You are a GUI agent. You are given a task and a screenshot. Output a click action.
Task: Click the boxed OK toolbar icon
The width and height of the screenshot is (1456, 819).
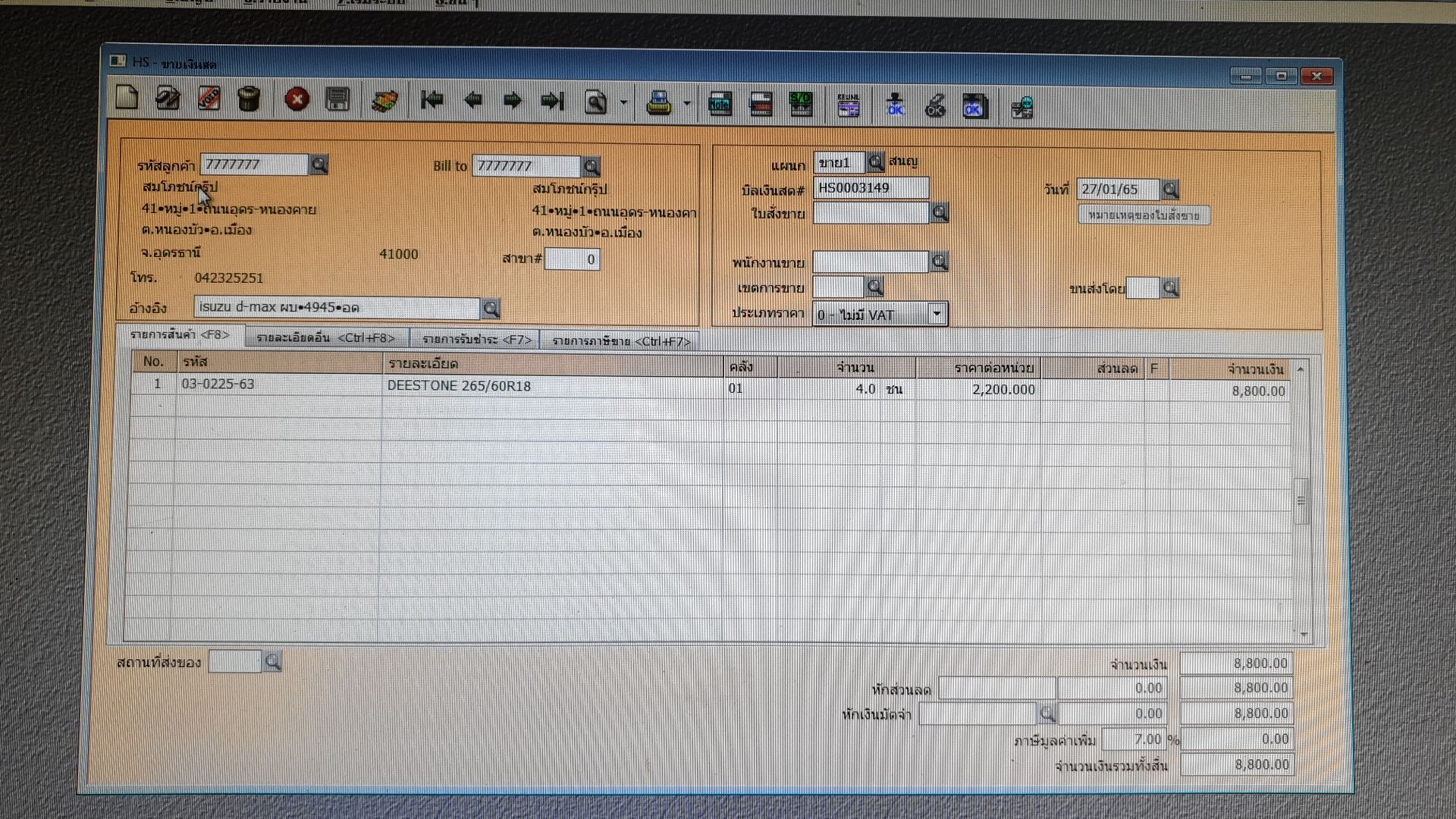tap(974, 107)
